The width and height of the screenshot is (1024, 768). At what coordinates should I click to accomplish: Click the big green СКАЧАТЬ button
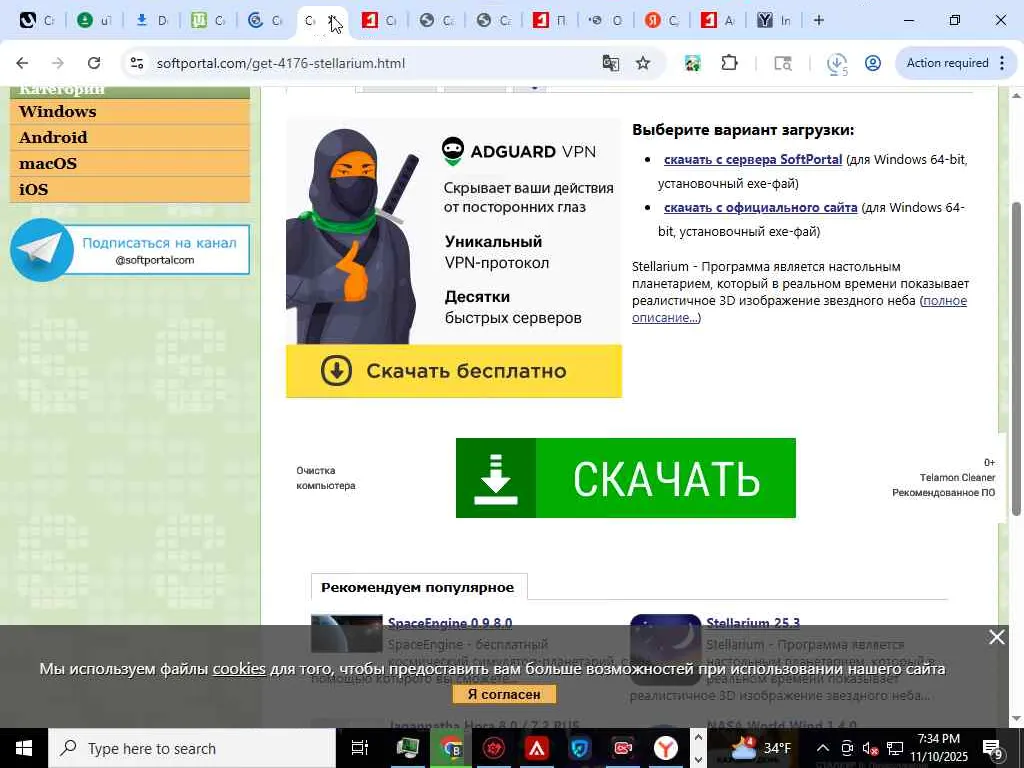click(x=626, y=478)
